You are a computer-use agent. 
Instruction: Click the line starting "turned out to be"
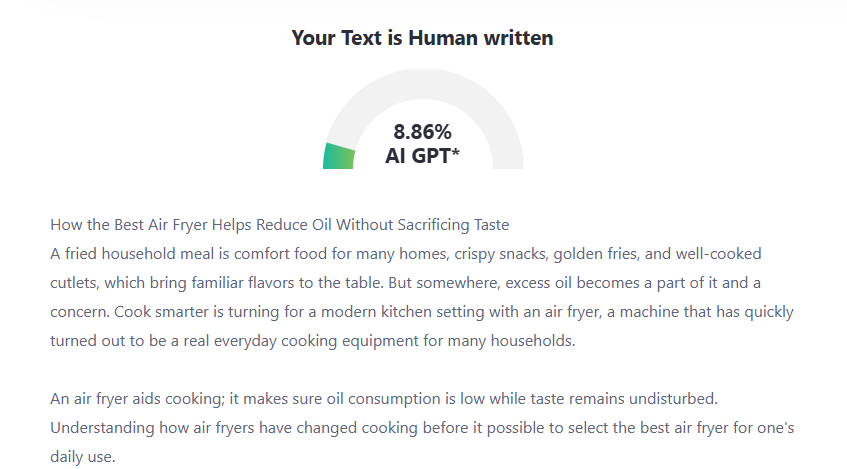tap(312, 341)
